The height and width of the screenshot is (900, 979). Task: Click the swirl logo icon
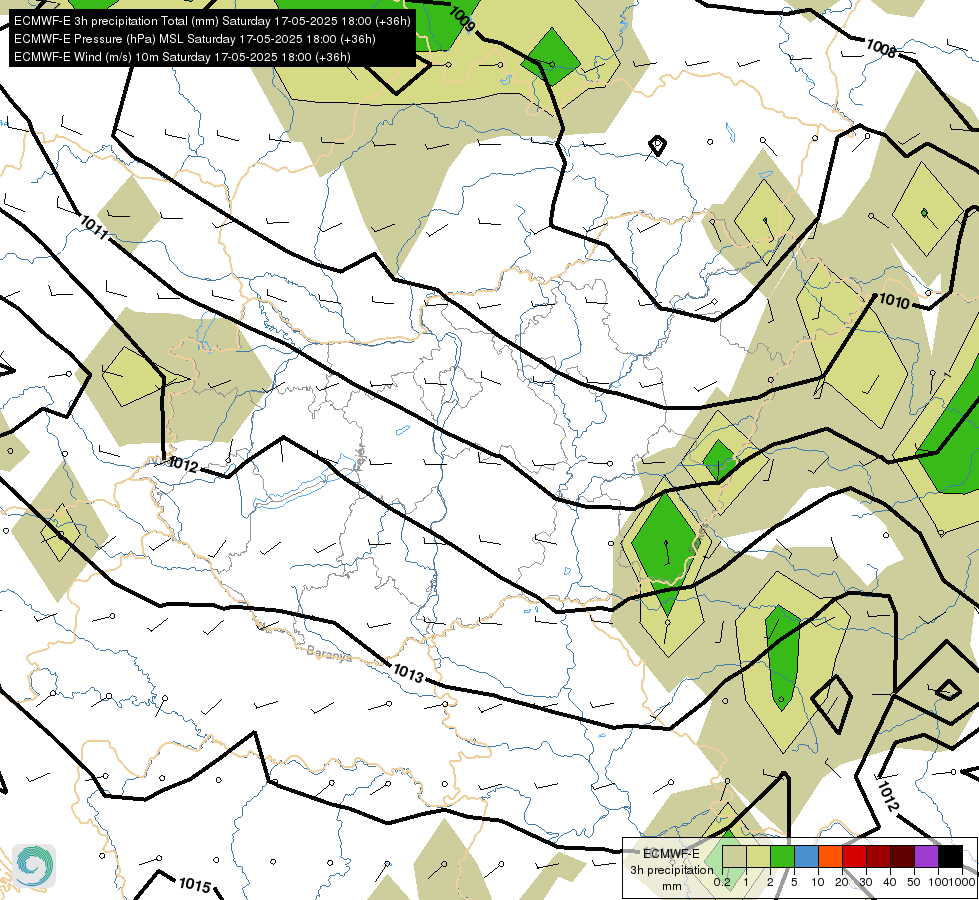34,866
